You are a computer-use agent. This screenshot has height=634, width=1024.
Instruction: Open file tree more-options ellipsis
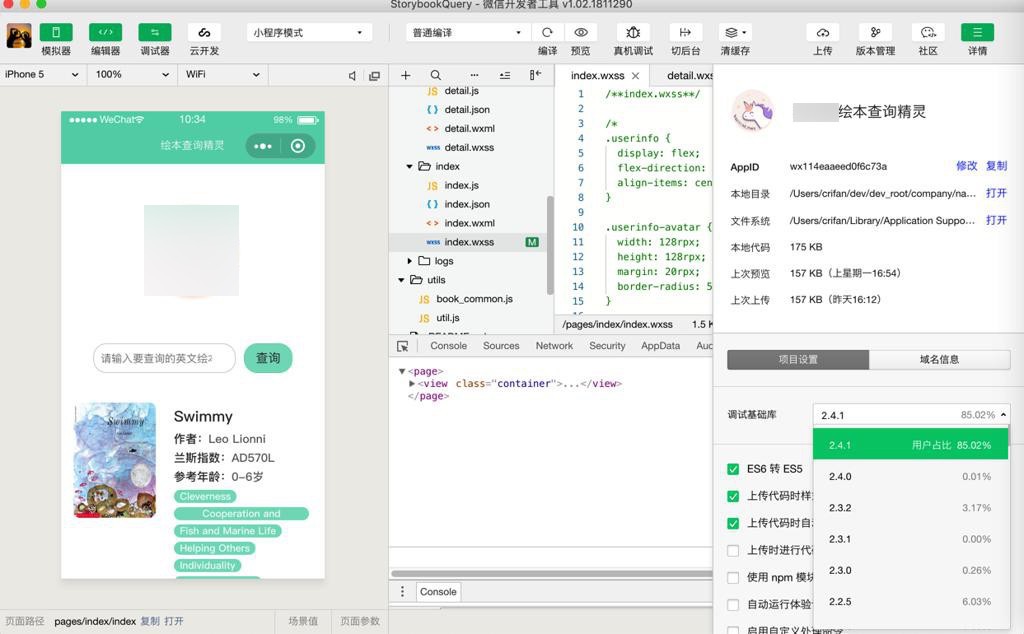(x=474, y=75)
